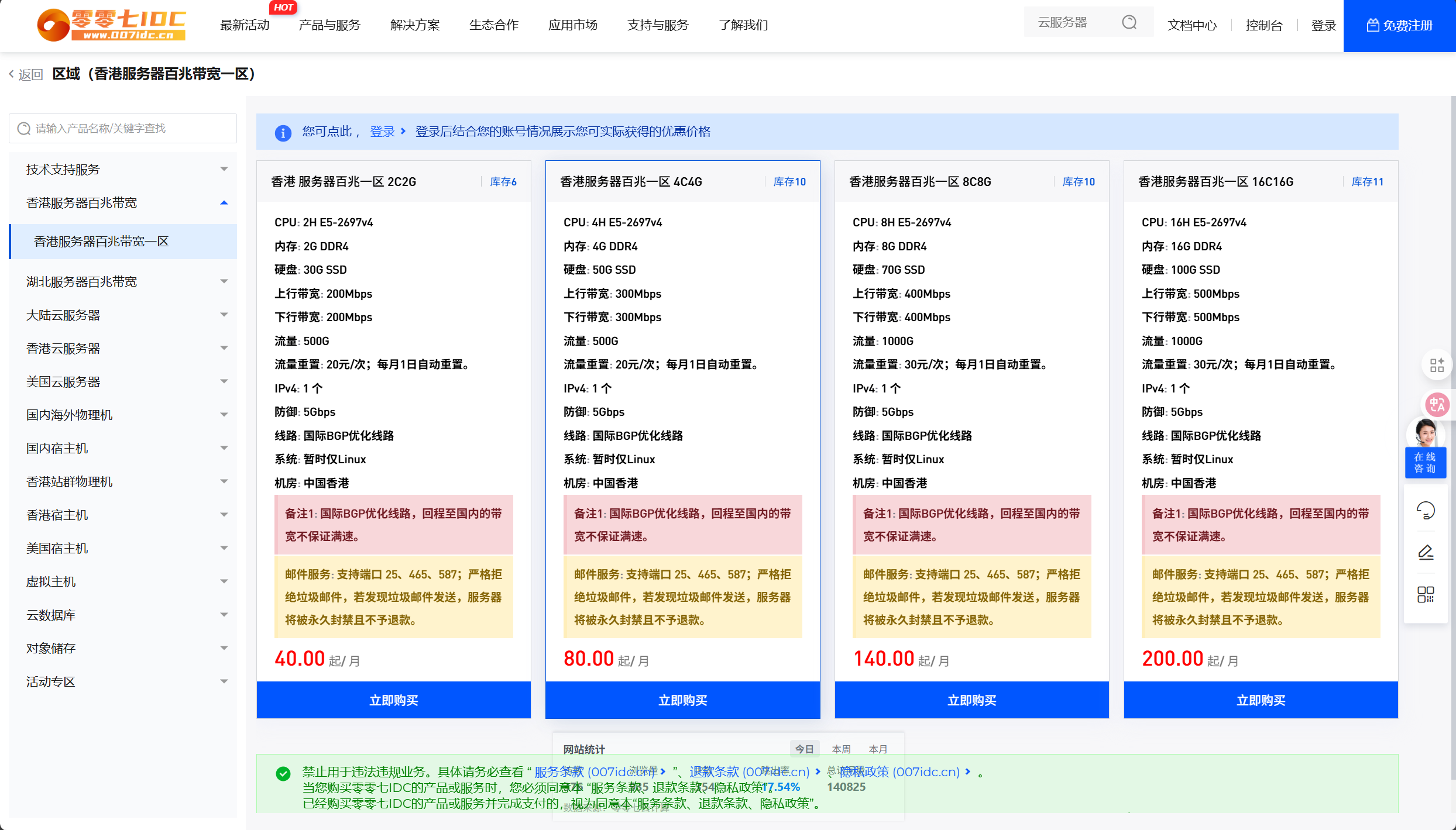Image resolution: width=1456 pixels, height=830 pixels.
Task: Buy the 2C2G plan (立即购买)
Action: point(394,700)
